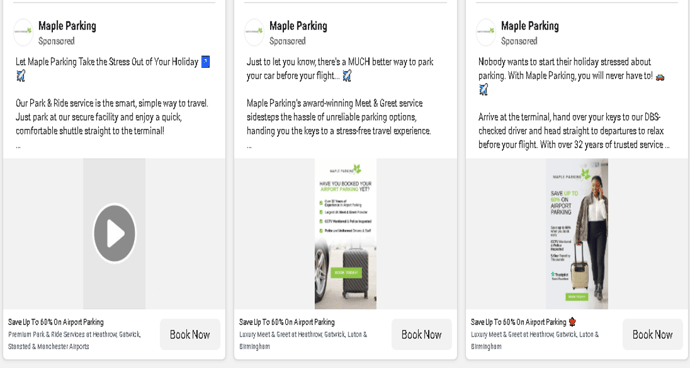Viewport: 690px width, 368px height.
Task: Open Maple Parking page name in first ad
Action: 67,26
